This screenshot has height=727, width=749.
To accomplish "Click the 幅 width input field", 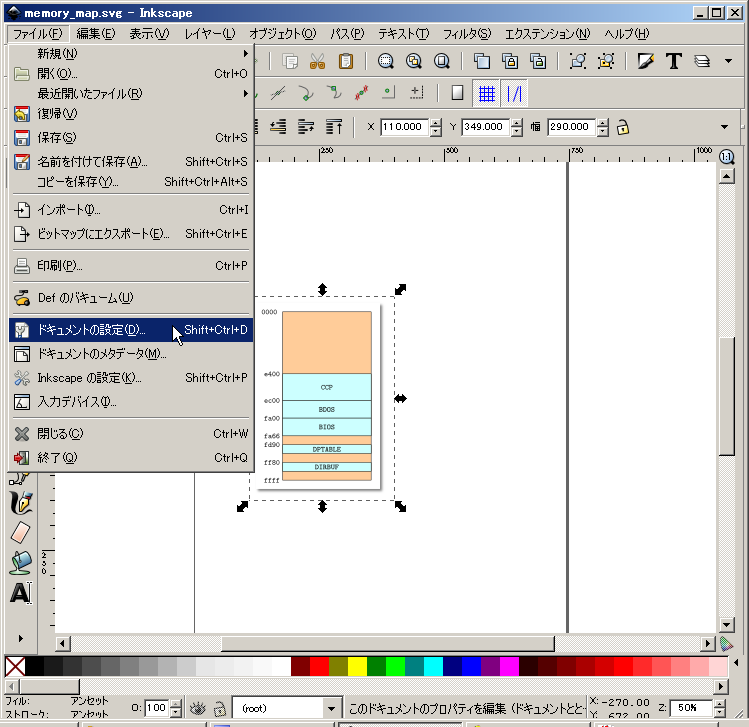I will (572, 127).
